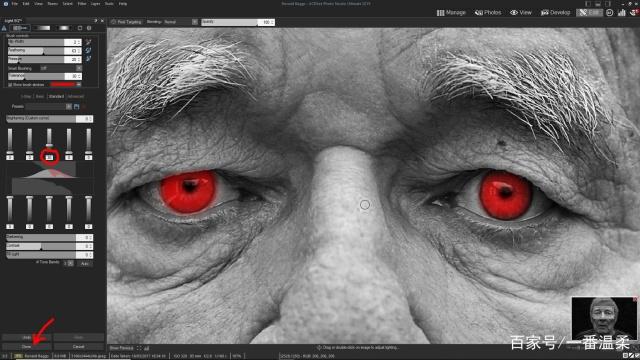The image size is (640, 360).
Task: Open the 365 account icon
Action: 610,13
